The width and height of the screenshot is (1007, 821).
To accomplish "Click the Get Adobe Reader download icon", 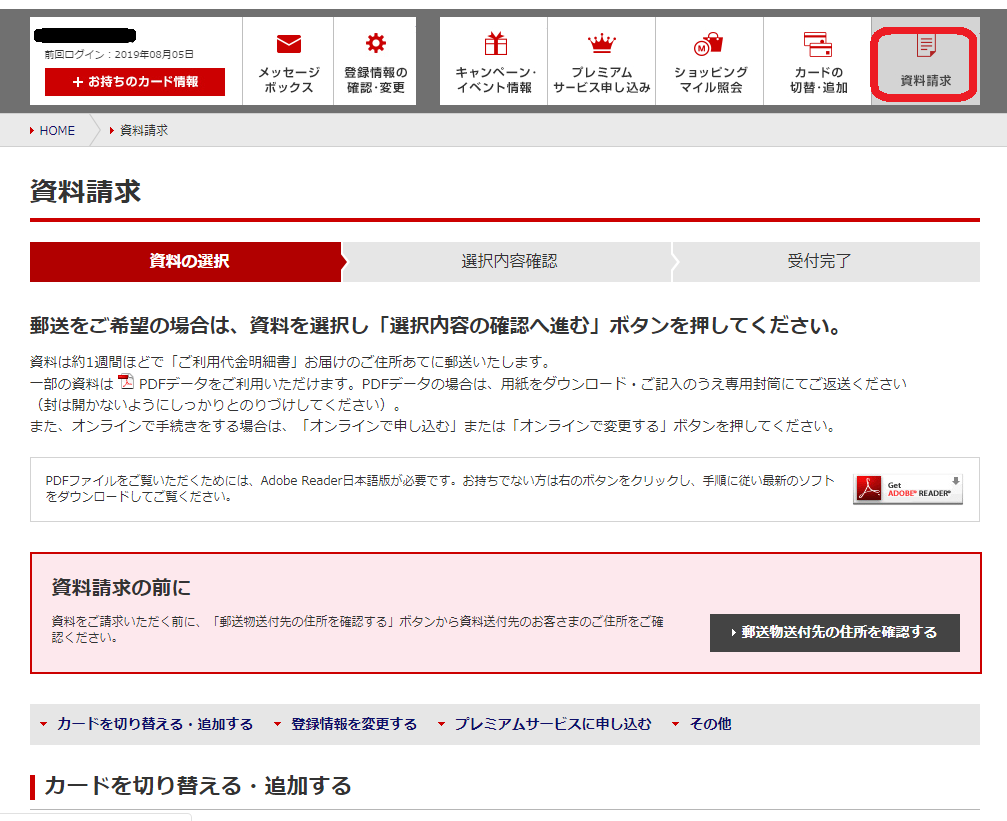I will [907, 489].
